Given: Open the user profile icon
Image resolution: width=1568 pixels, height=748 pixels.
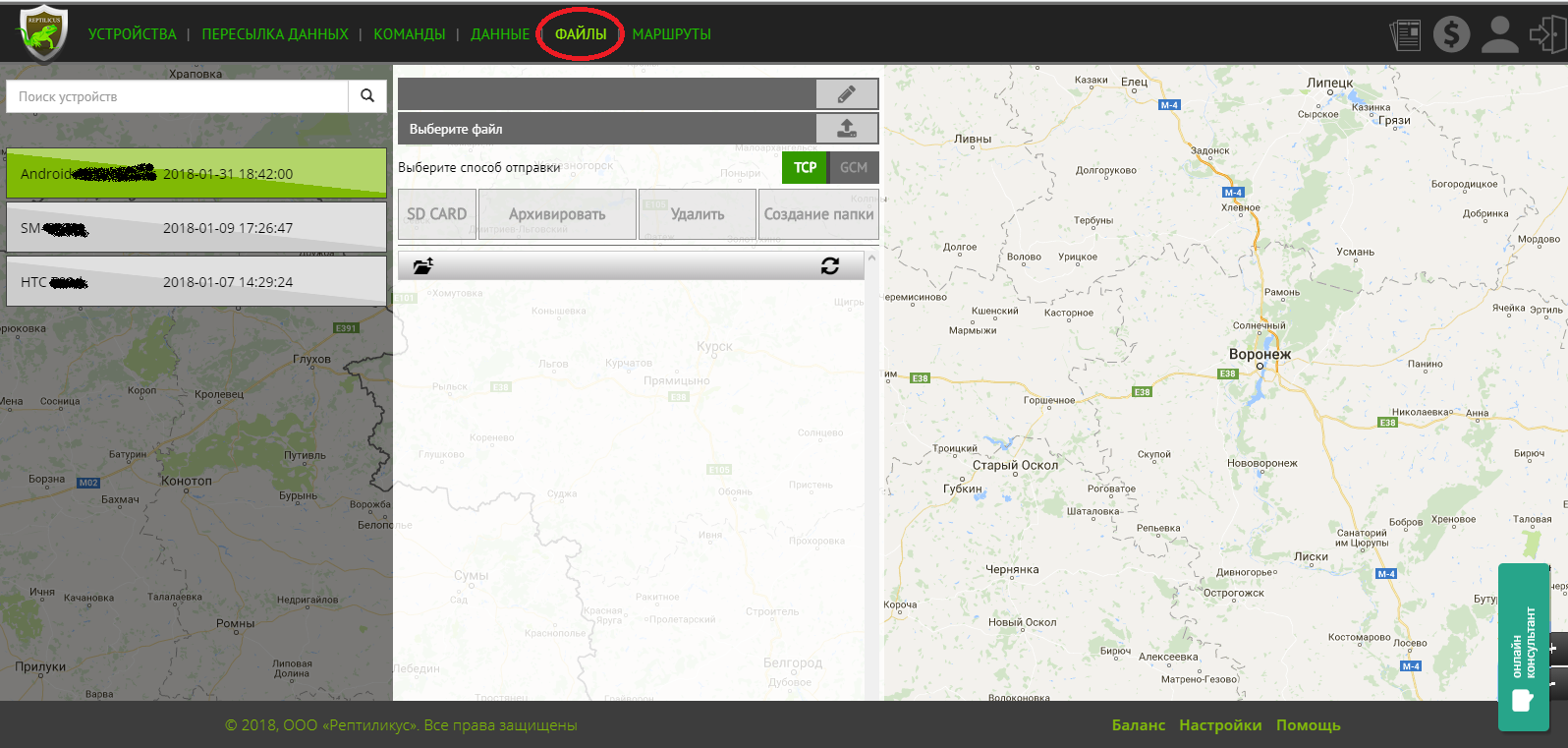Looking at the screenshot, I should [1499, 34].
